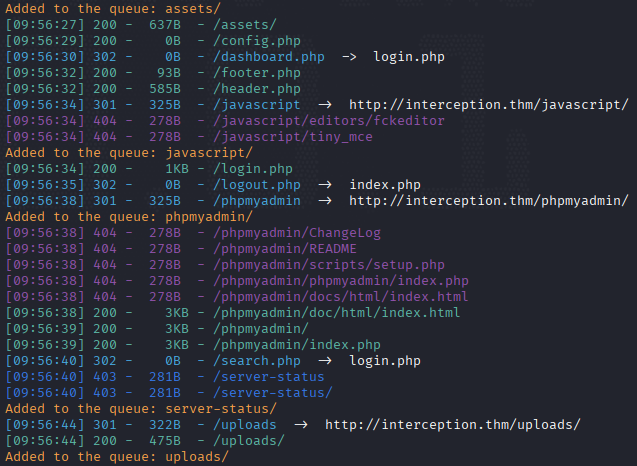Click /phpmyadmin/phpmyadmin/index.php path
The width and height of the screenshot is (637, 466).
coord(341,281)
